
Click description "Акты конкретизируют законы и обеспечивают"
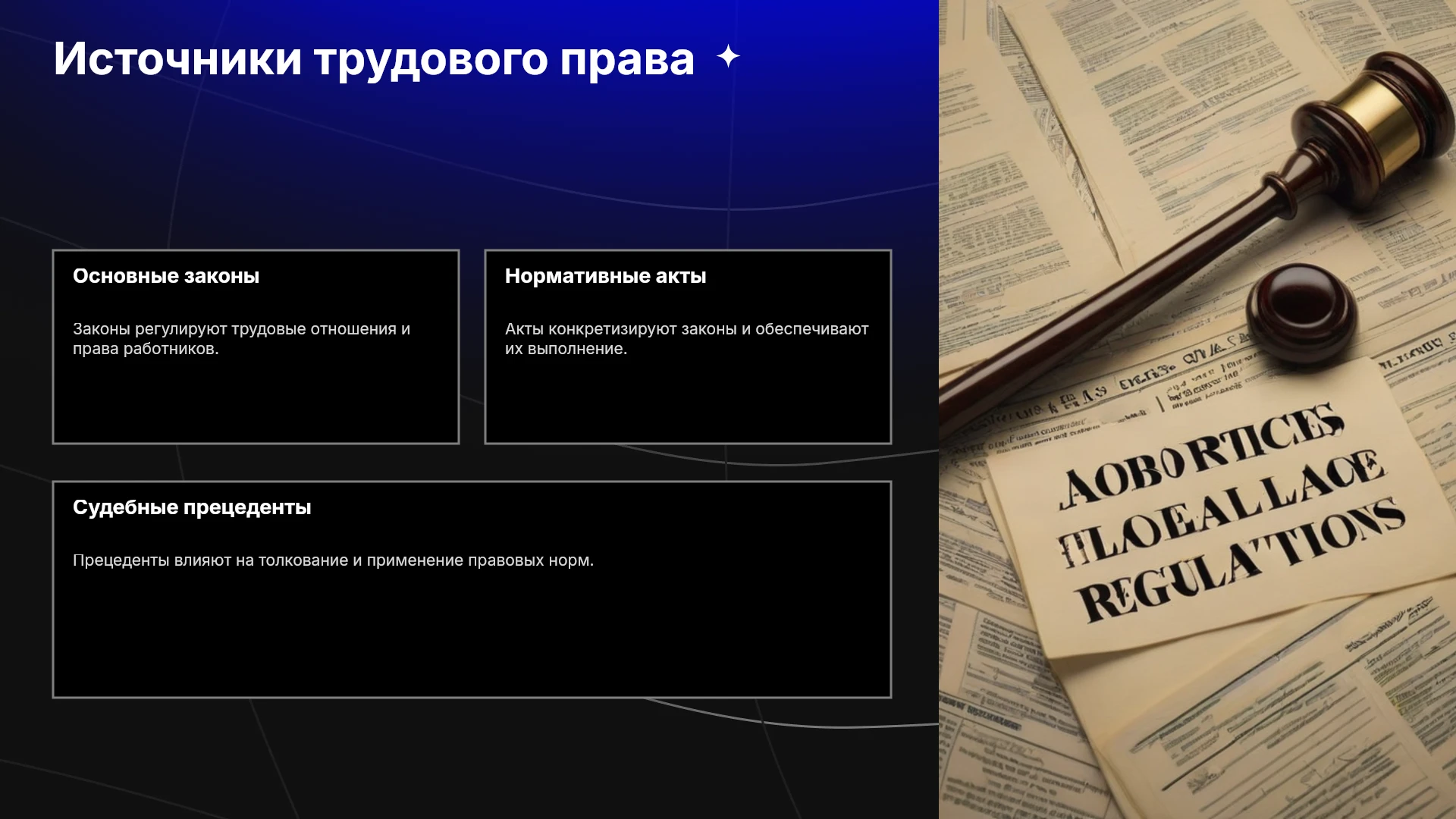(687, 329)
